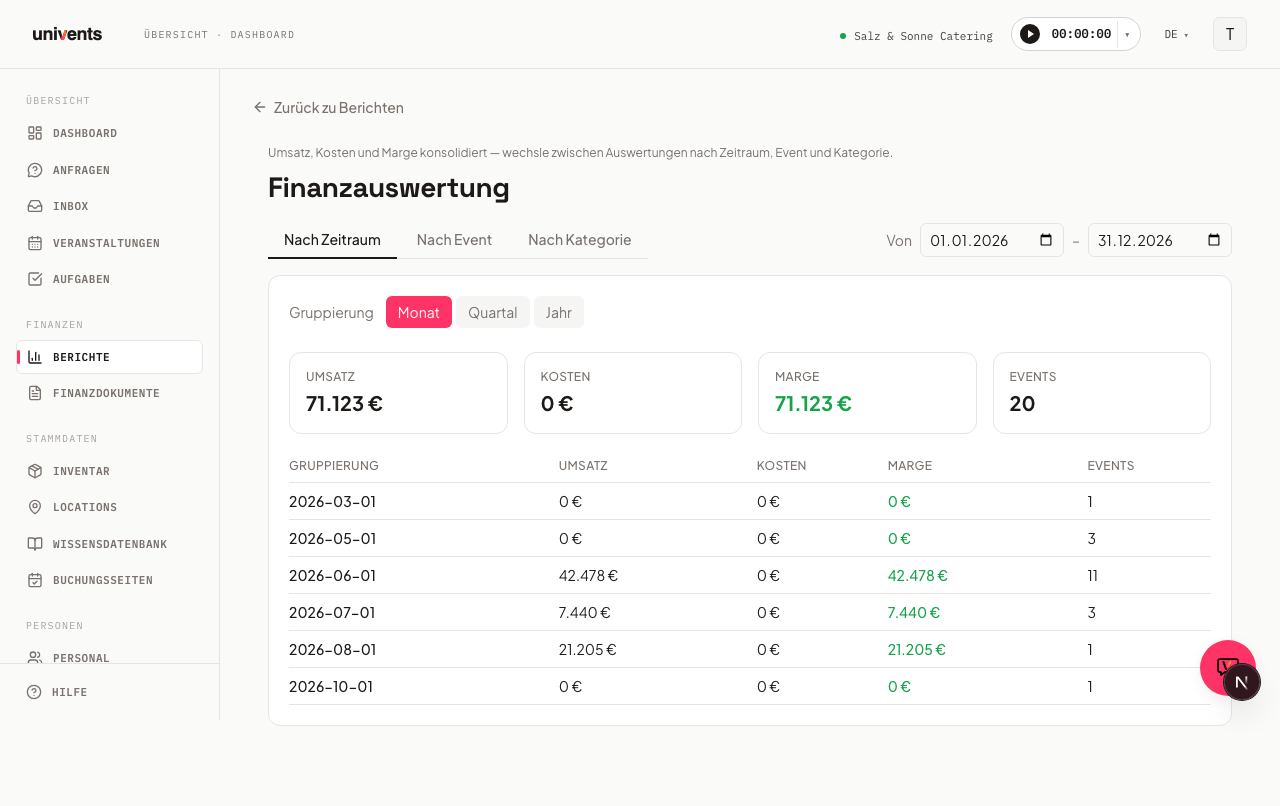Open calendar picker for the start date
This screenshot has width=1280, height=806.
tap(1046, 240)
